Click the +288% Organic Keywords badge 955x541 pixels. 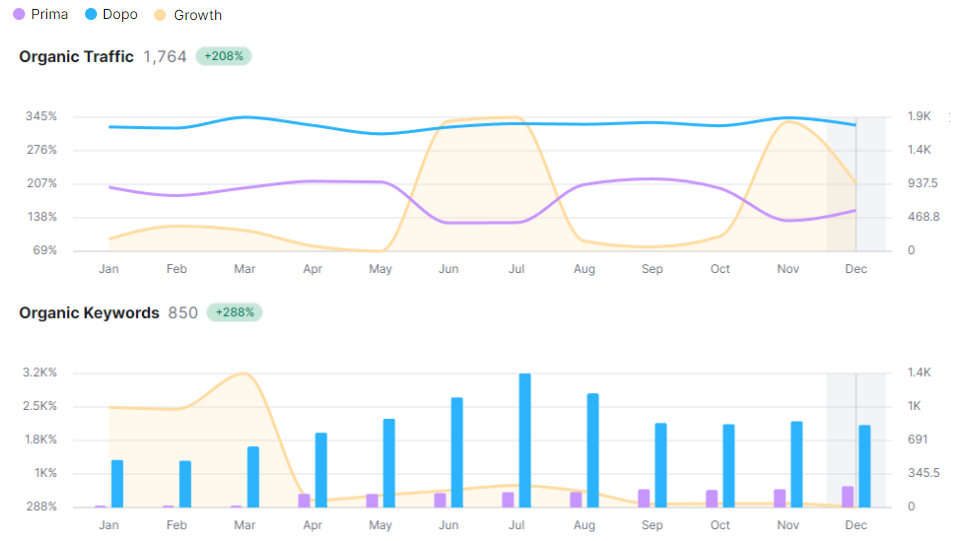click(234, 313)
